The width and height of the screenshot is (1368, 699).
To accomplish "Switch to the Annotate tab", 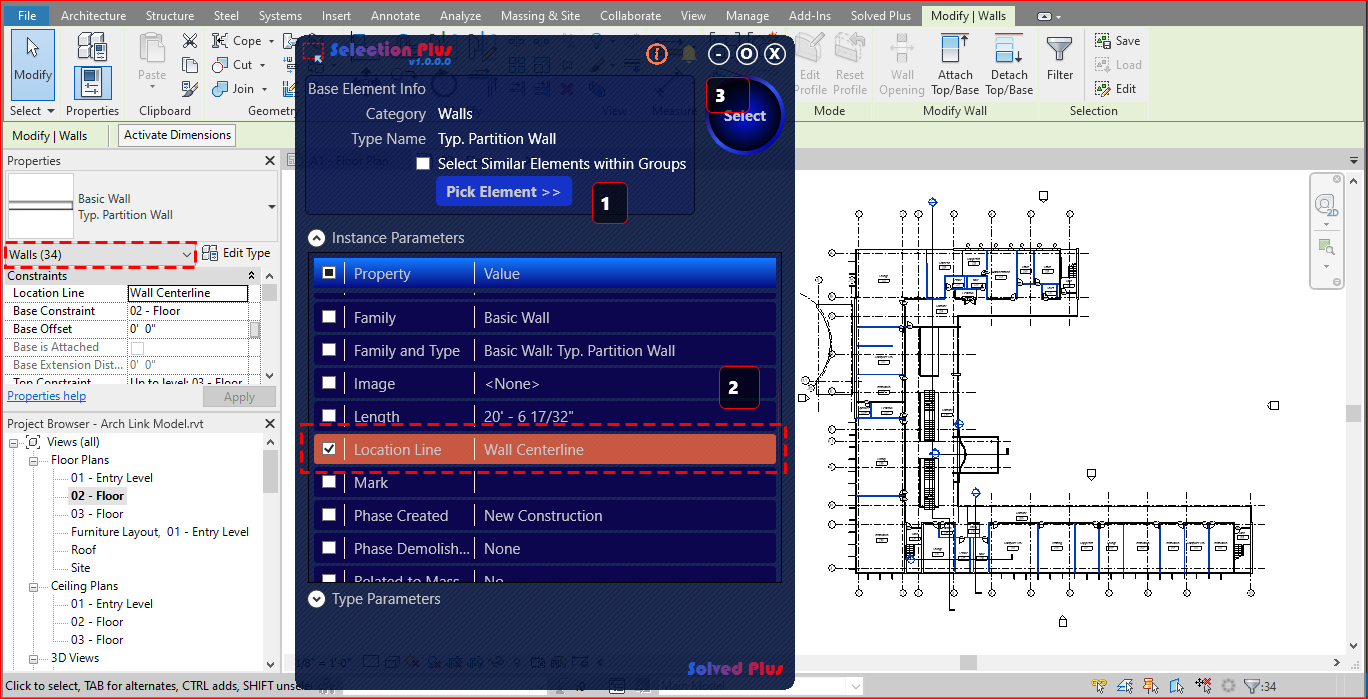I will pyautogui.click(x=396, y=16).
